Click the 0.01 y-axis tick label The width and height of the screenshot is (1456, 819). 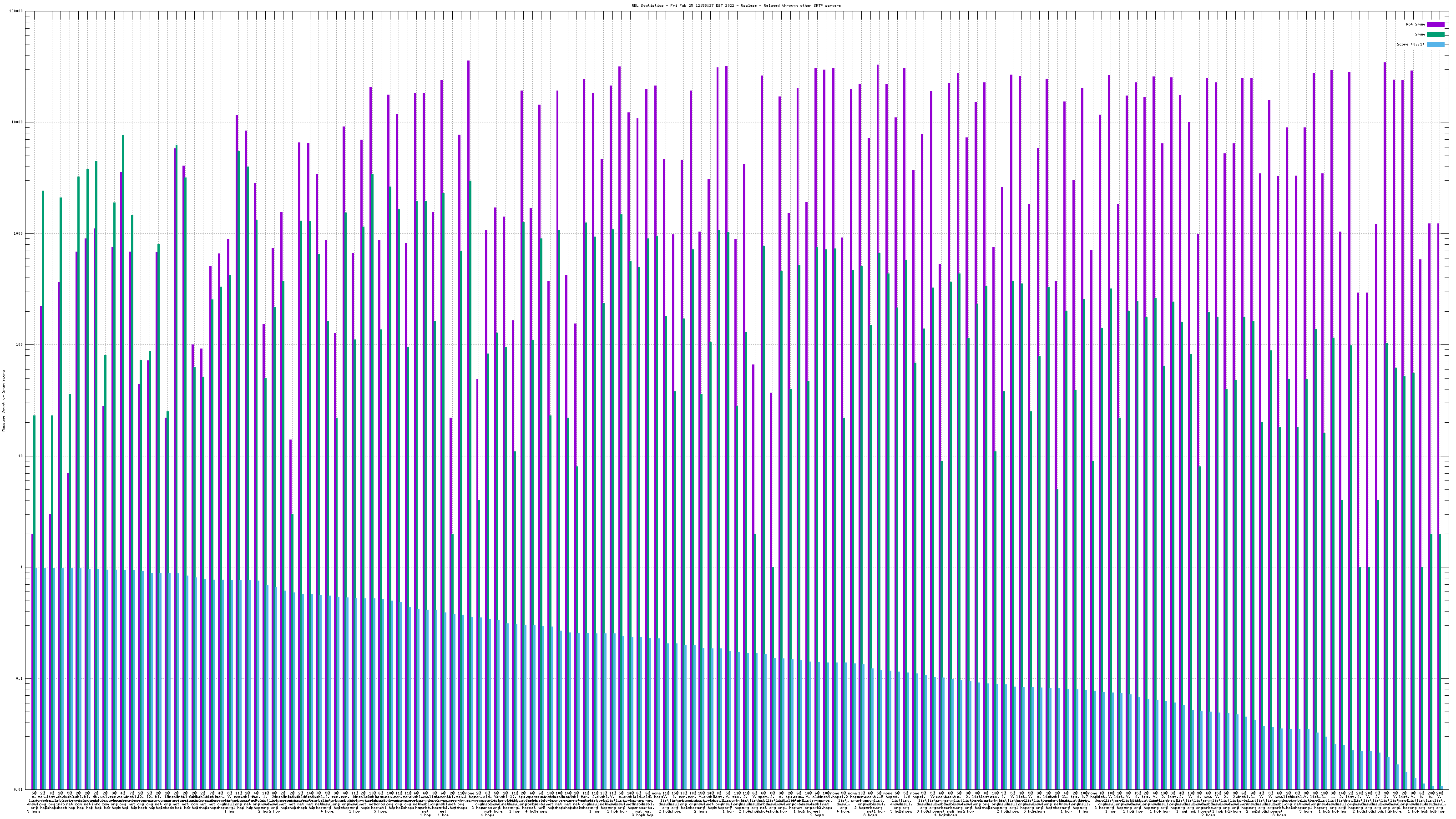[x=19, y=789]
